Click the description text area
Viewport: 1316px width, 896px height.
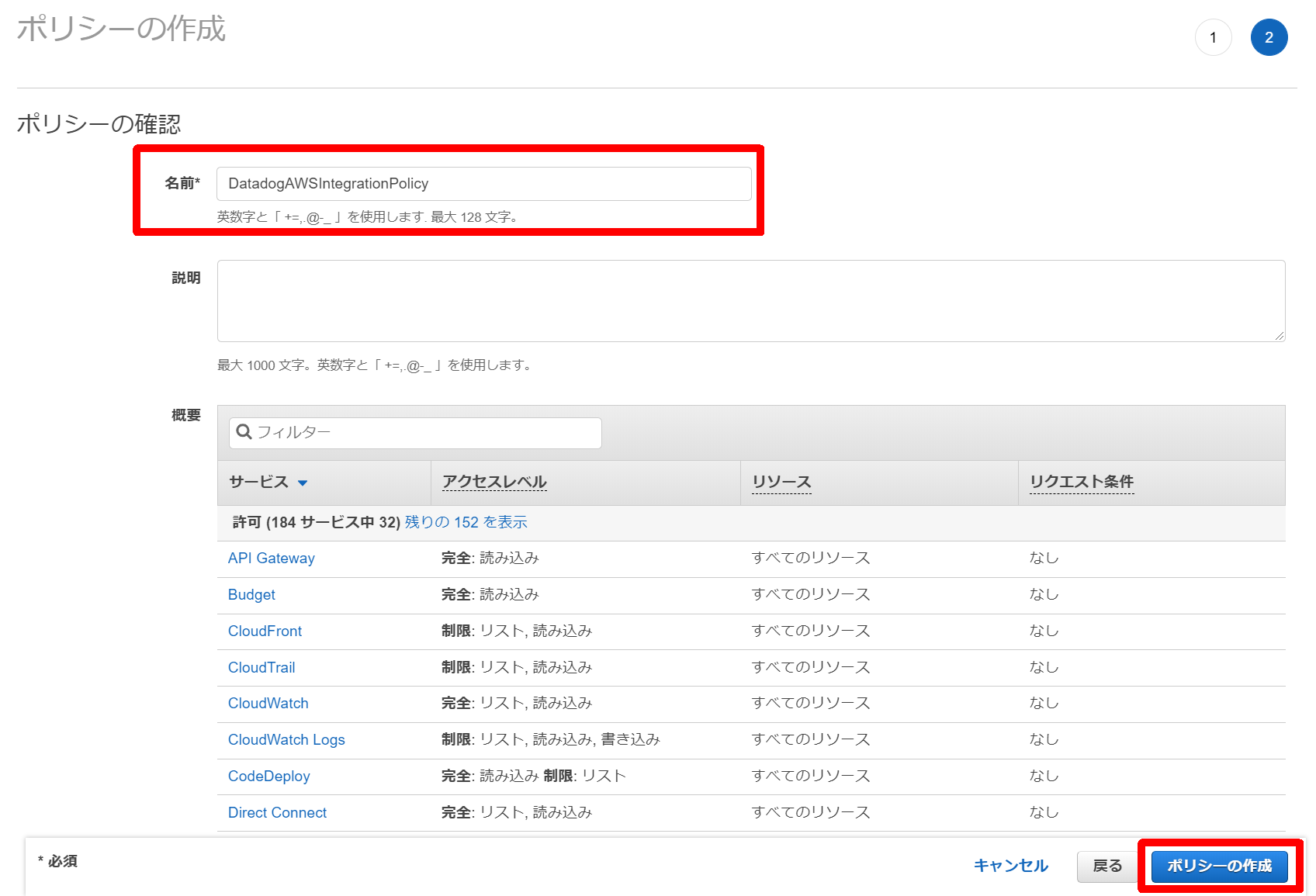751,301
